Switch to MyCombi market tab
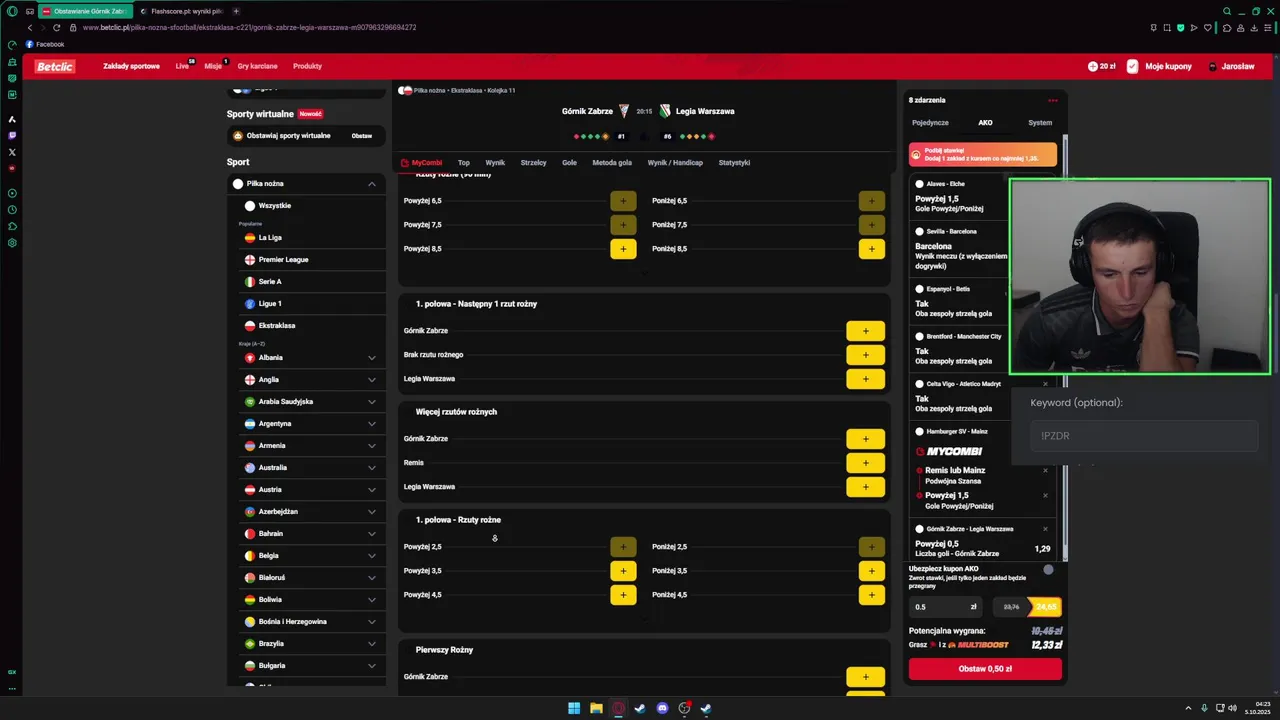This screenshot has width=1280, height=720. pos(421,163)
